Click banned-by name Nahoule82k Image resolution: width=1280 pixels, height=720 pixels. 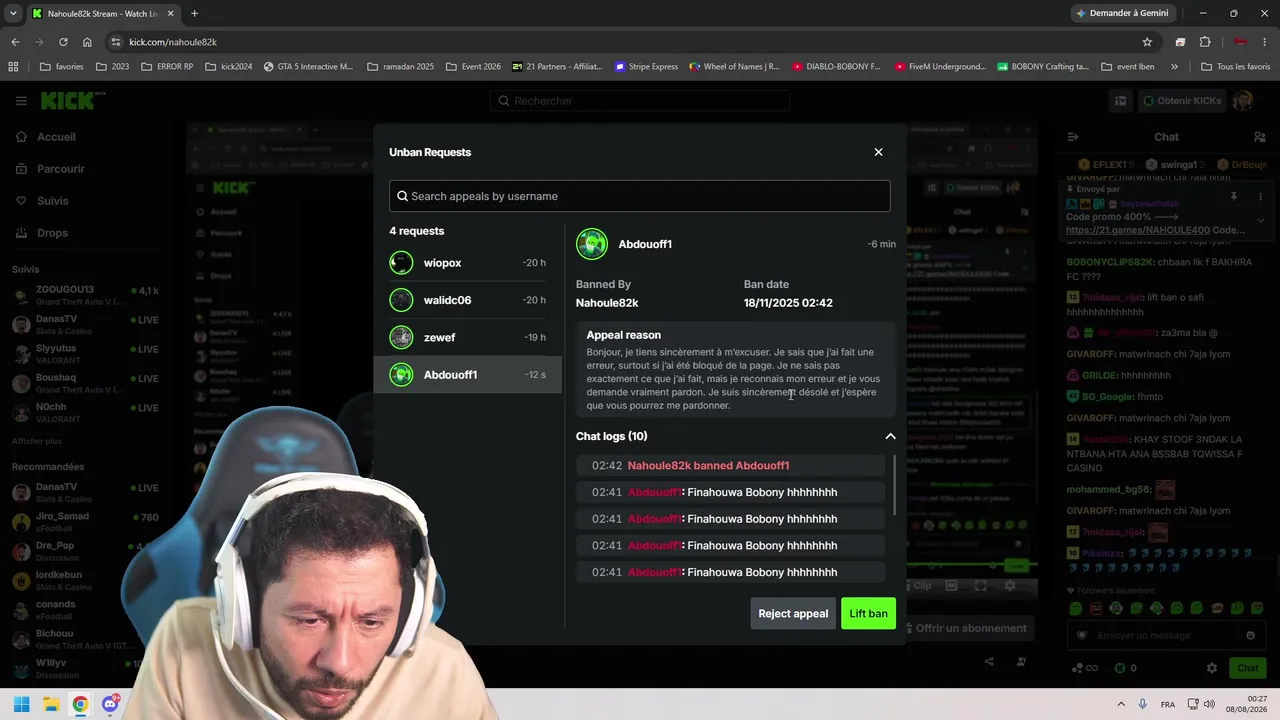point(607,303)
